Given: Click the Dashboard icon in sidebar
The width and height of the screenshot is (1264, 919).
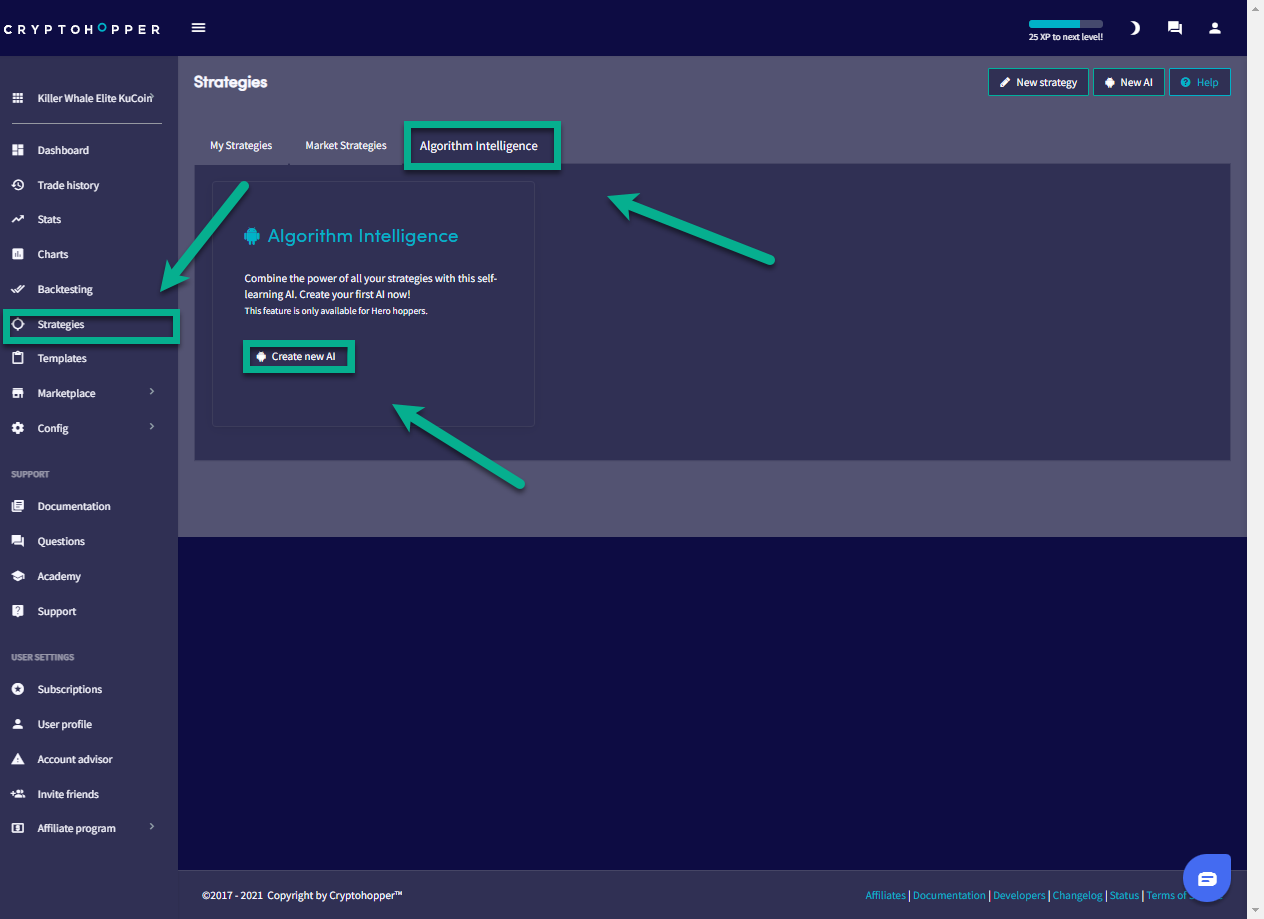Looking at the screenshot, I should pos(17,150).
